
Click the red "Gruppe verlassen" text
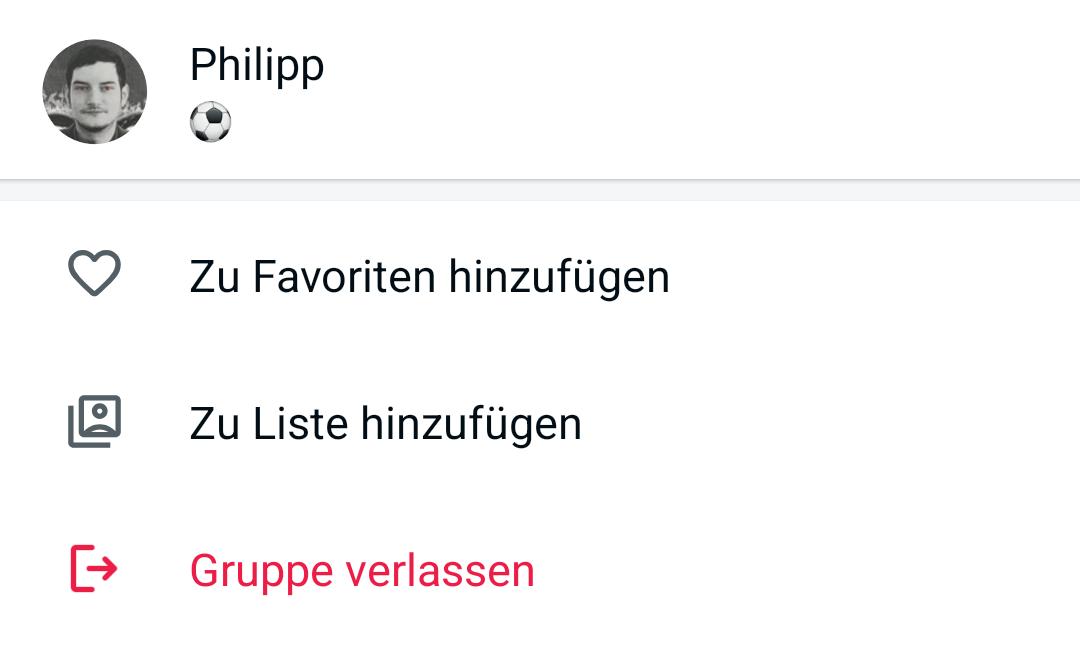[x=362, y=571]
